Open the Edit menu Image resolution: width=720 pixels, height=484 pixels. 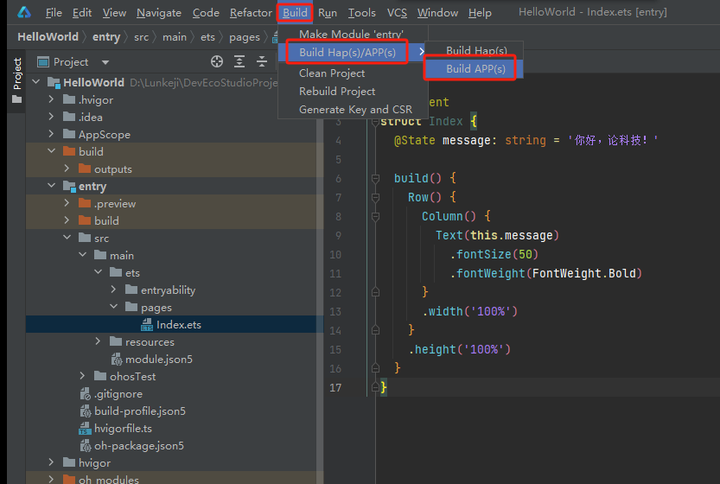pyautogui.click(x=82, y=13)
